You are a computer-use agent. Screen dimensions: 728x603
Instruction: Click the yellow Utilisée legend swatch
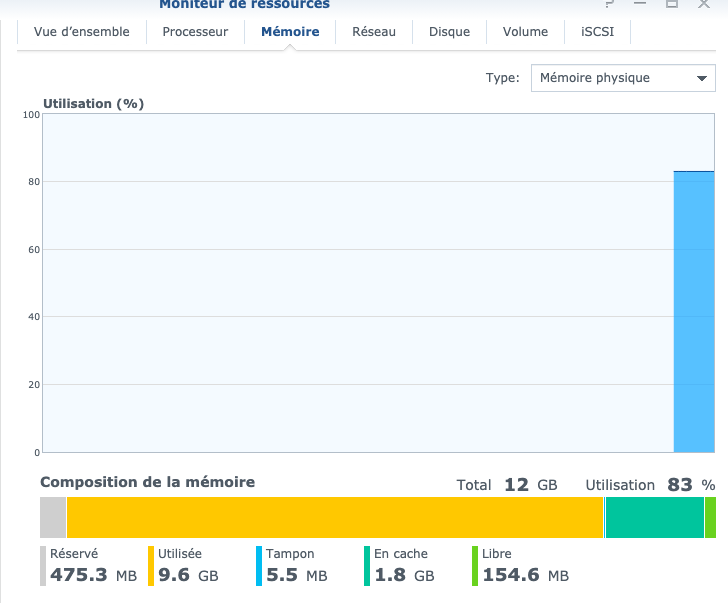coord(151,565)
